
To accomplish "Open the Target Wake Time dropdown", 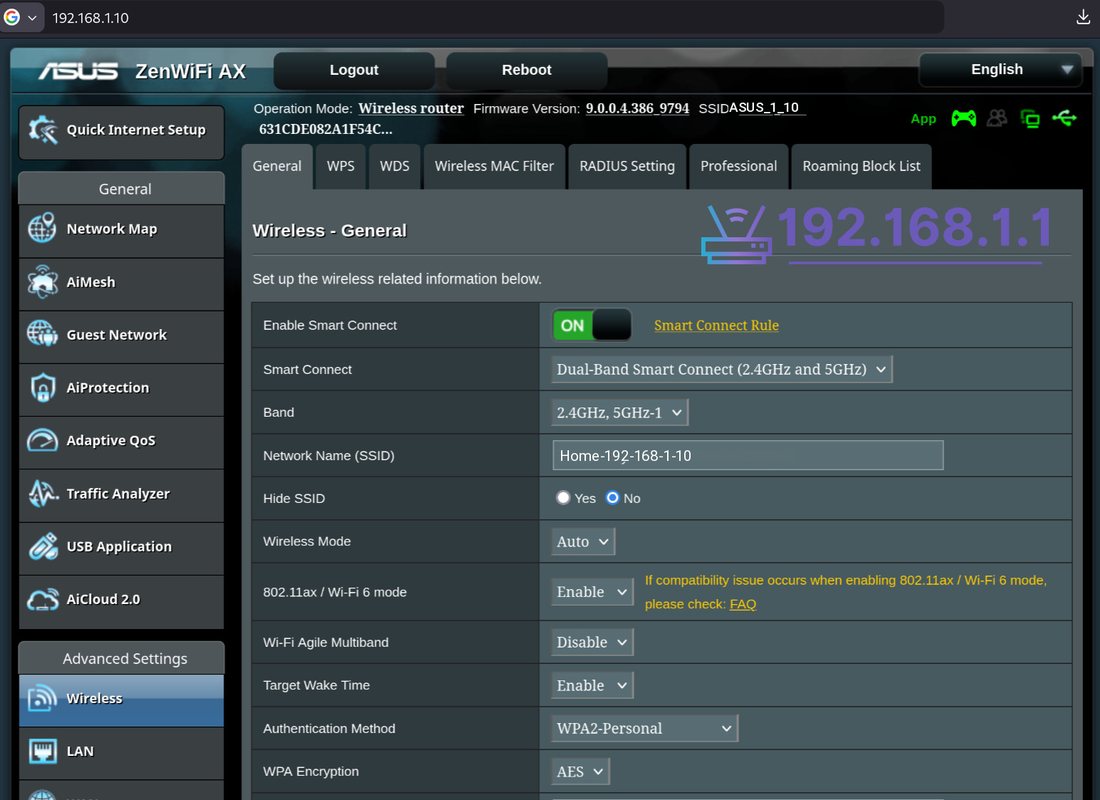I will coord(592,685).
